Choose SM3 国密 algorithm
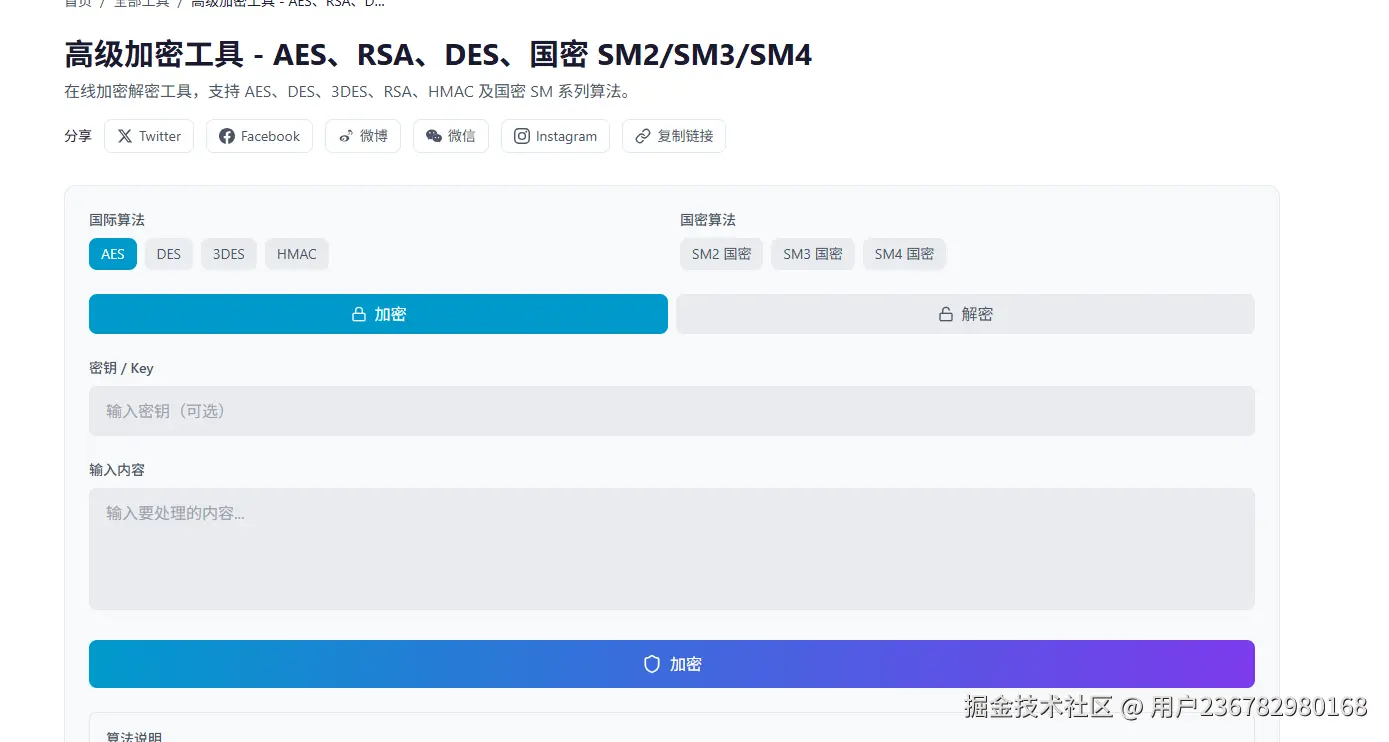The width and height of the screenshot is (1389, 742). 813,254
